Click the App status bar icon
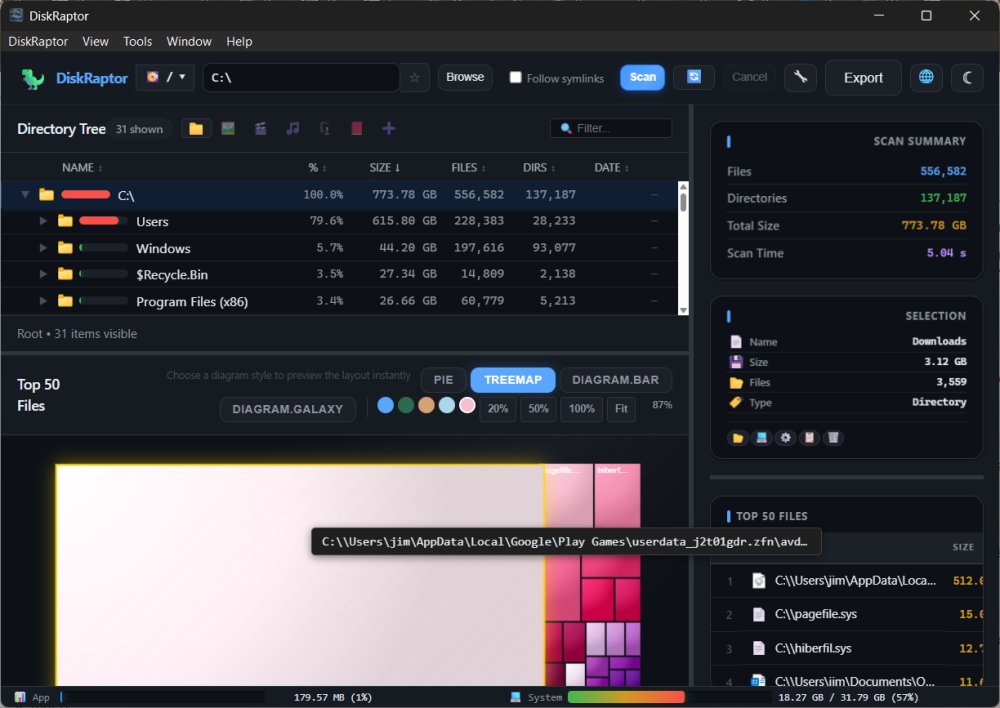The width and height of the screenshot is (1000, 708). tap(20, 697)
